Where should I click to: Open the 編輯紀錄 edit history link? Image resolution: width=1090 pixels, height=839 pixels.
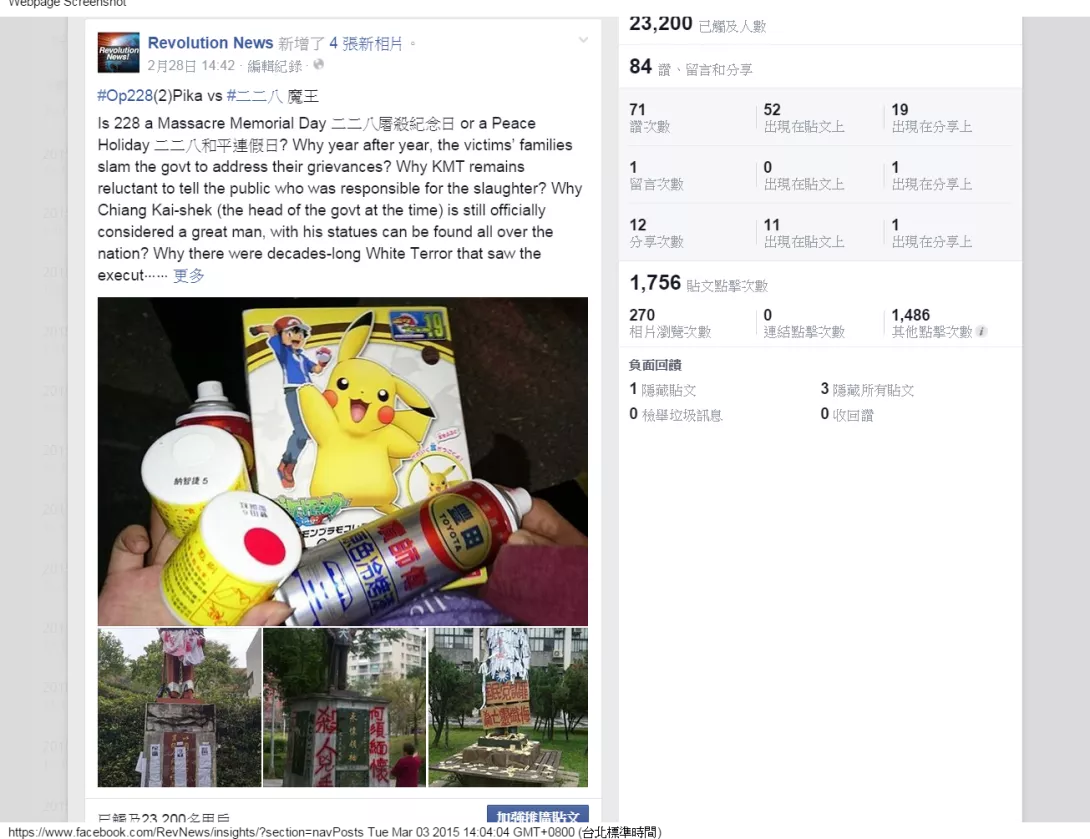click(275, 65)
